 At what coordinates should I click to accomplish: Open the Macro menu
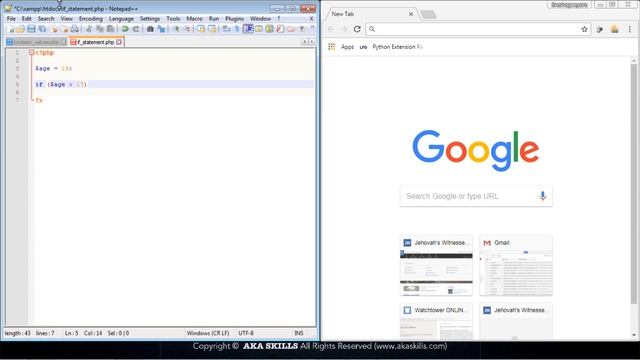click(194, 19)
